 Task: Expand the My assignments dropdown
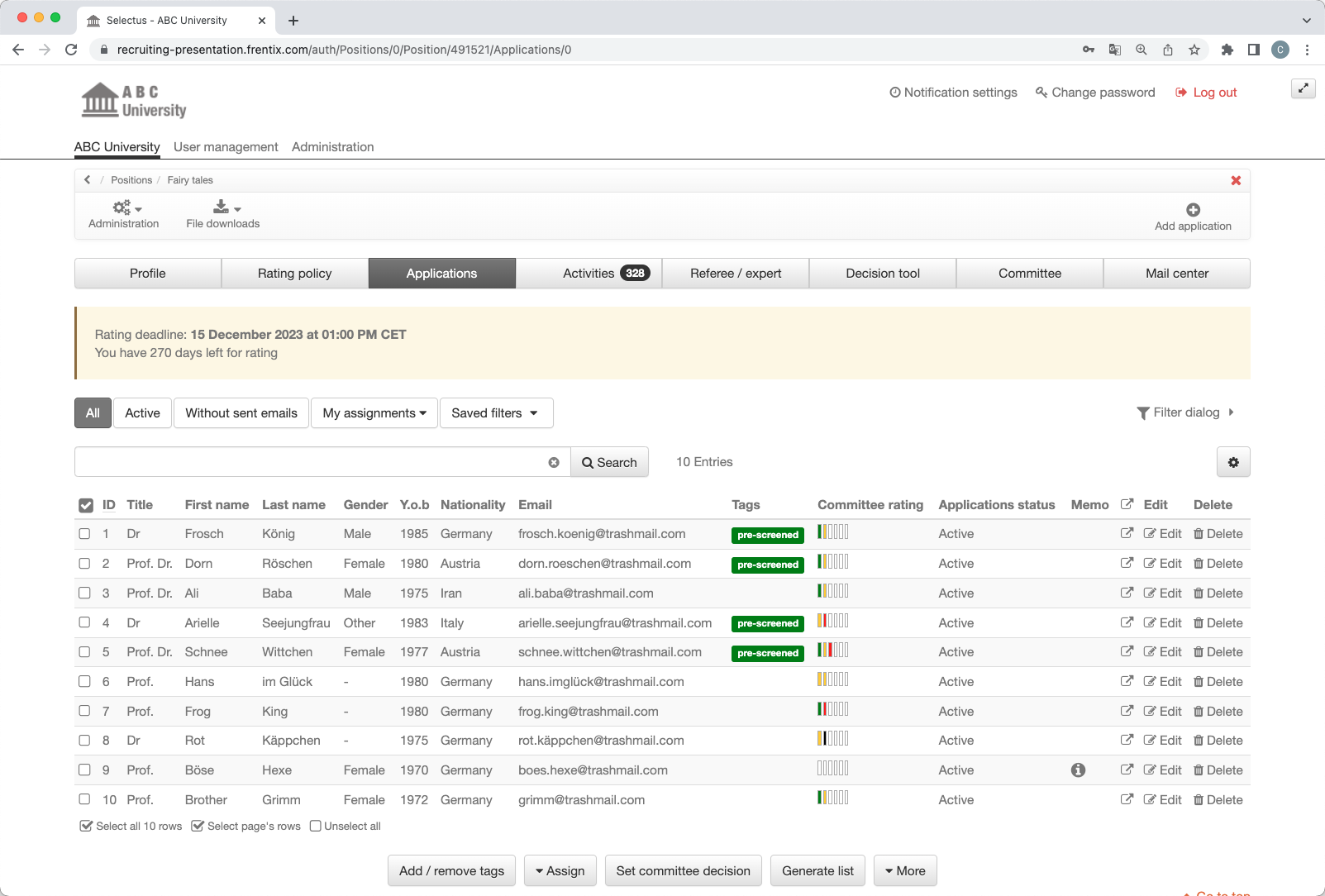pos(374,413)
